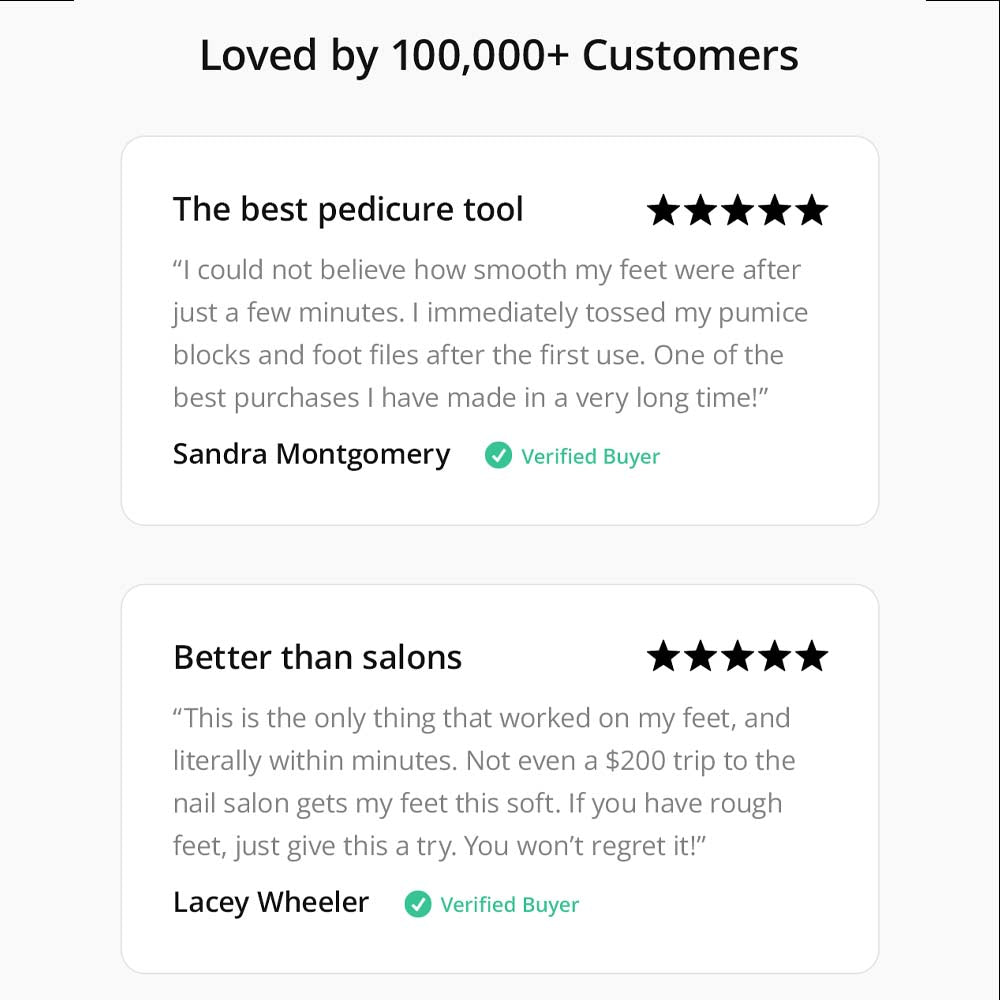Click third star in pedicure tool review
Viewport: 1000px width, 1000px height.
[x=738, y=210]
